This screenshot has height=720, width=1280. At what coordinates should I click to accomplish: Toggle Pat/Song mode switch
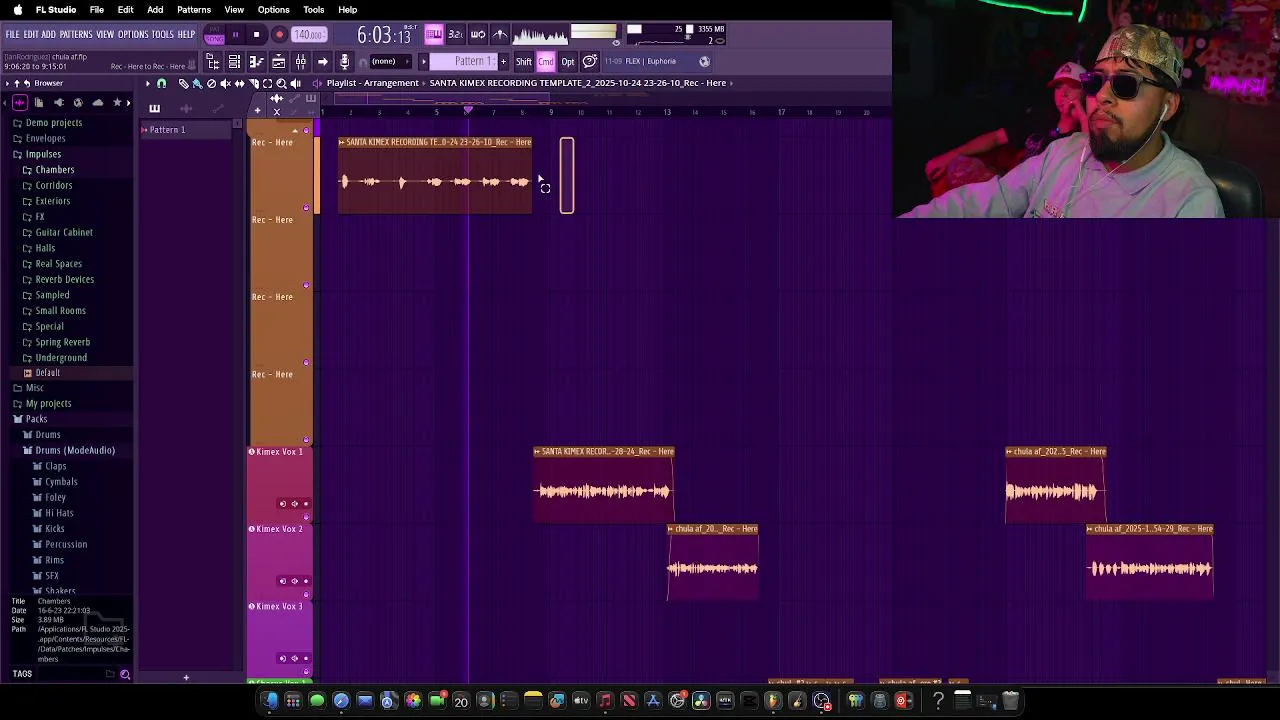214,35
